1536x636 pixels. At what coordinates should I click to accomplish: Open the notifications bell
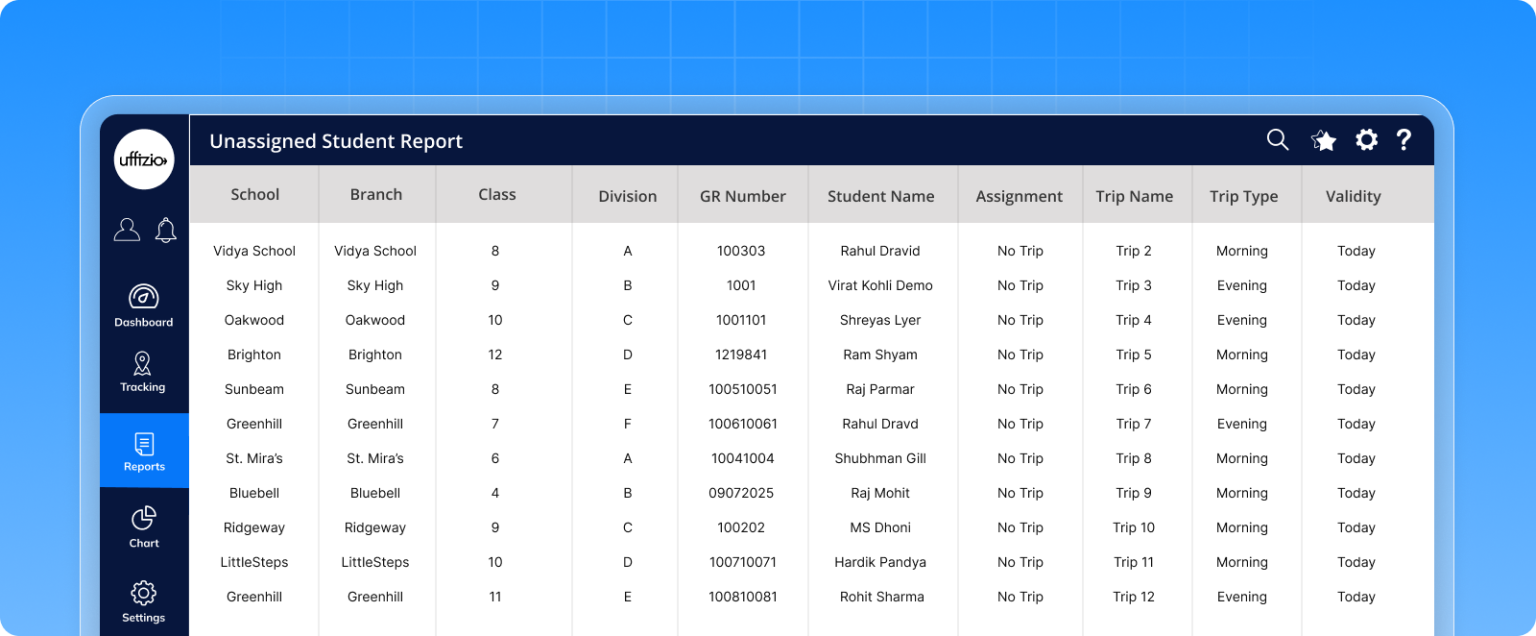[166, 230]
